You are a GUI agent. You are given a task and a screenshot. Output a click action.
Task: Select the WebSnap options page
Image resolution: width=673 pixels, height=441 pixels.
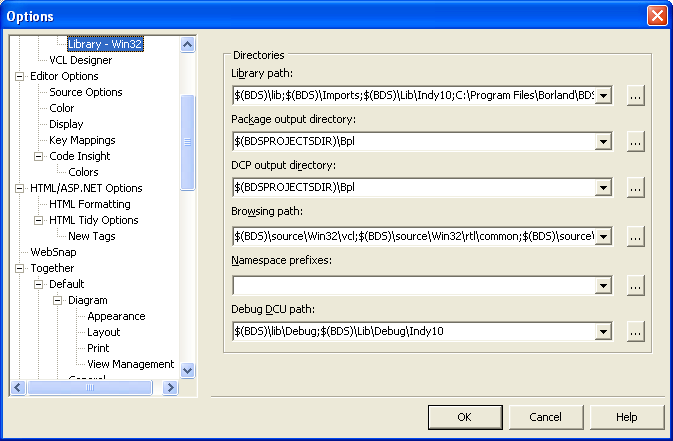pyautogui.click(x=53, y=252)
